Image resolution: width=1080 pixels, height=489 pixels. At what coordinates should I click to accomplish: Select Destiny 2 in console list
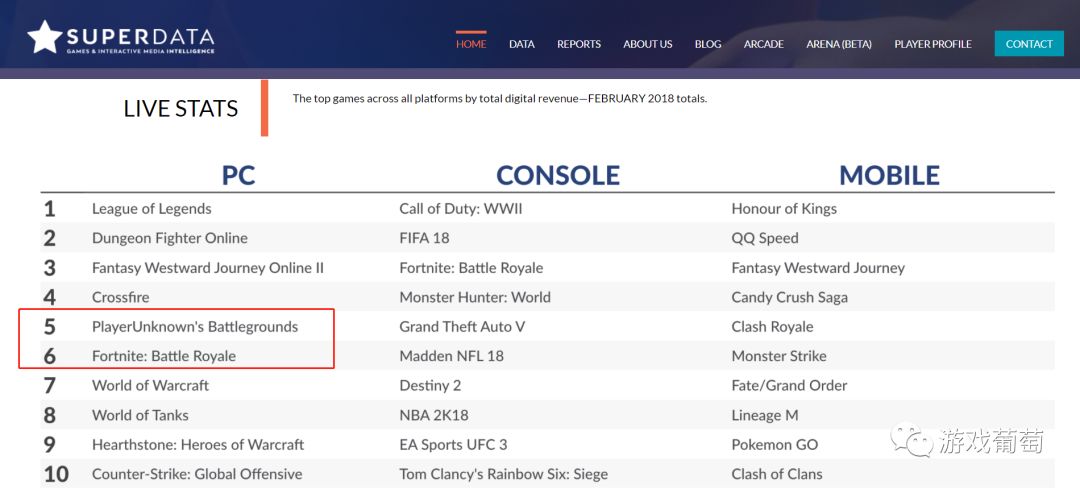430,386
